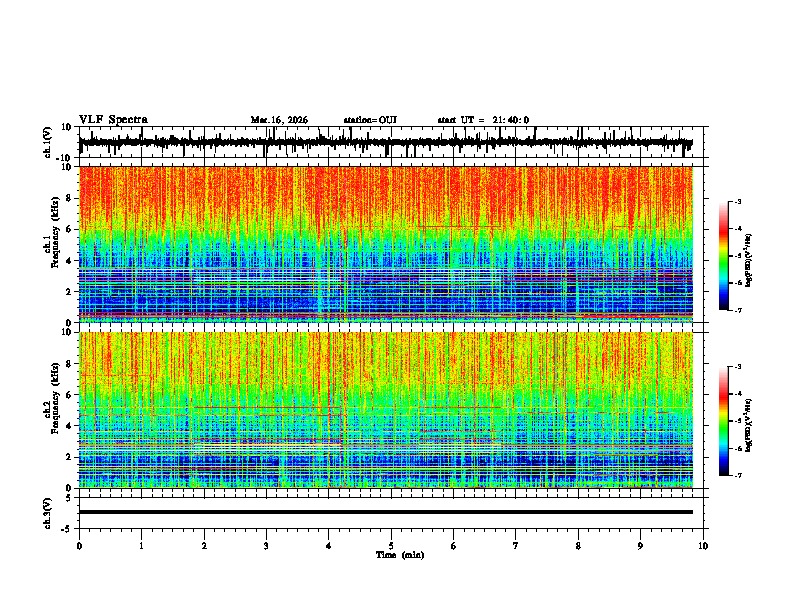
Task: Click the 8 kHz tick on ch.1 spectrogram
Action: 69,198
